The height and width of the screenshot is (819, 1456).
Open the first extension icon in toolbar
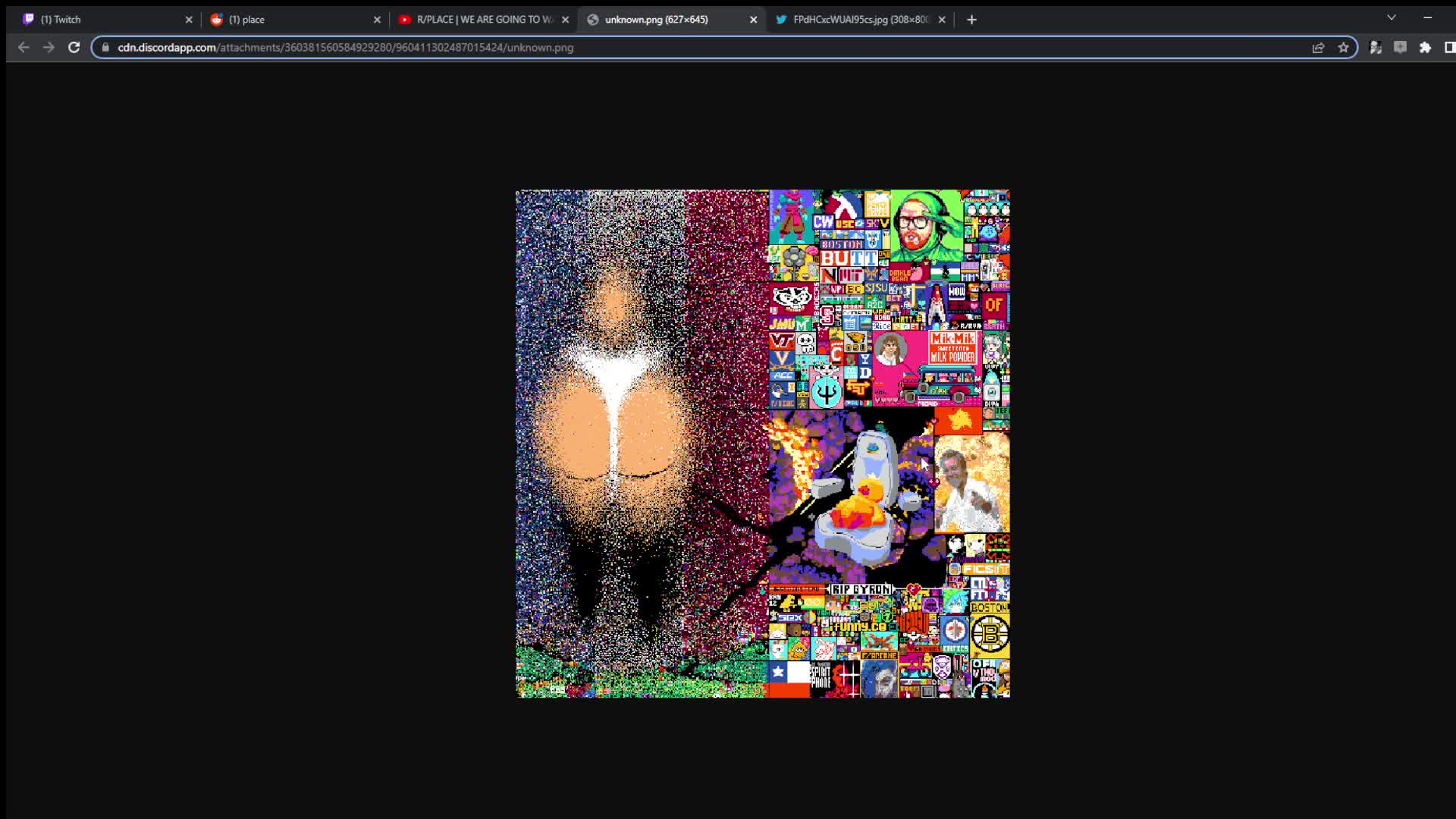point(1375,47)
